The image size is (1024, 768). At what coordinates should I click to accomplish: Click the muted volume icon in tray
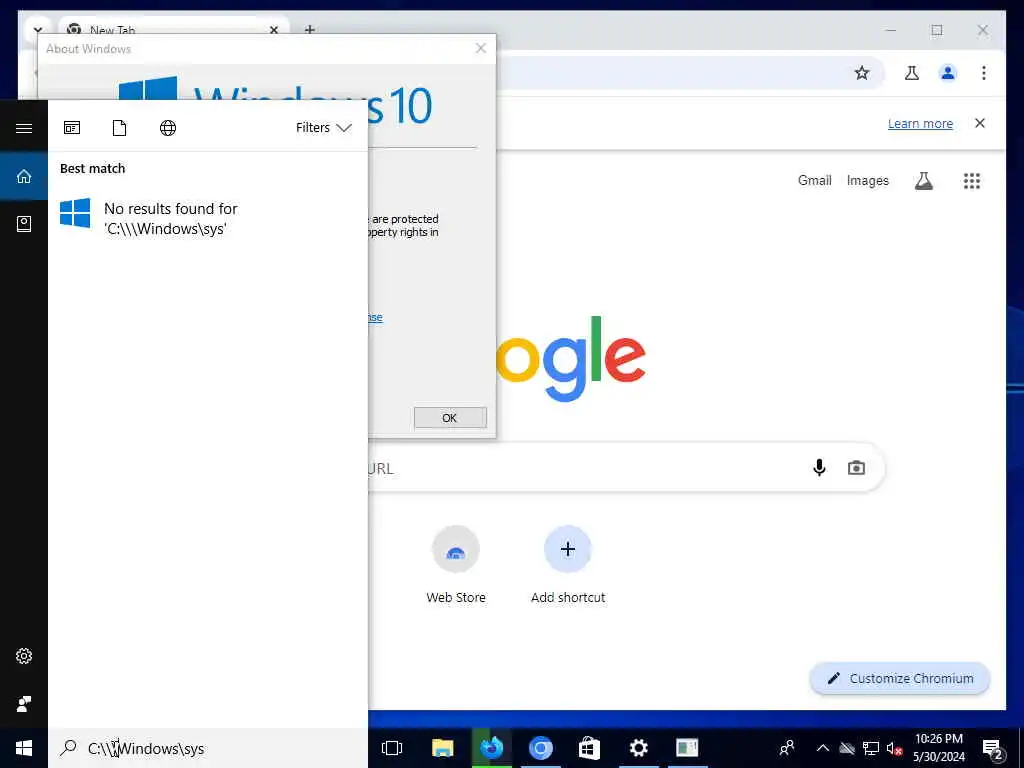coord(894,748)
